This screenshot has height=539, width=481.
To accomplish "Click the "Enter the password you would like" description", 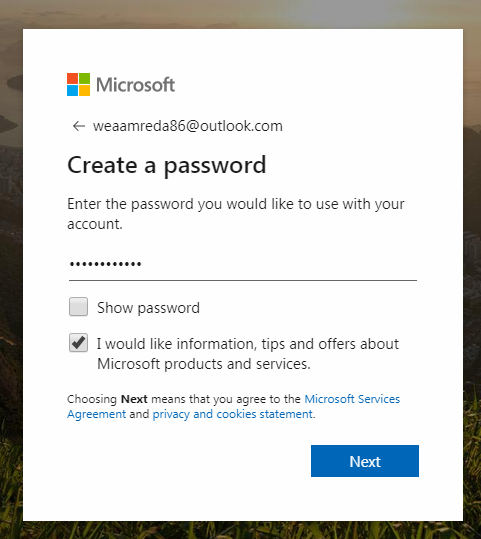I will pyautogui.click(x=236, y=214).
